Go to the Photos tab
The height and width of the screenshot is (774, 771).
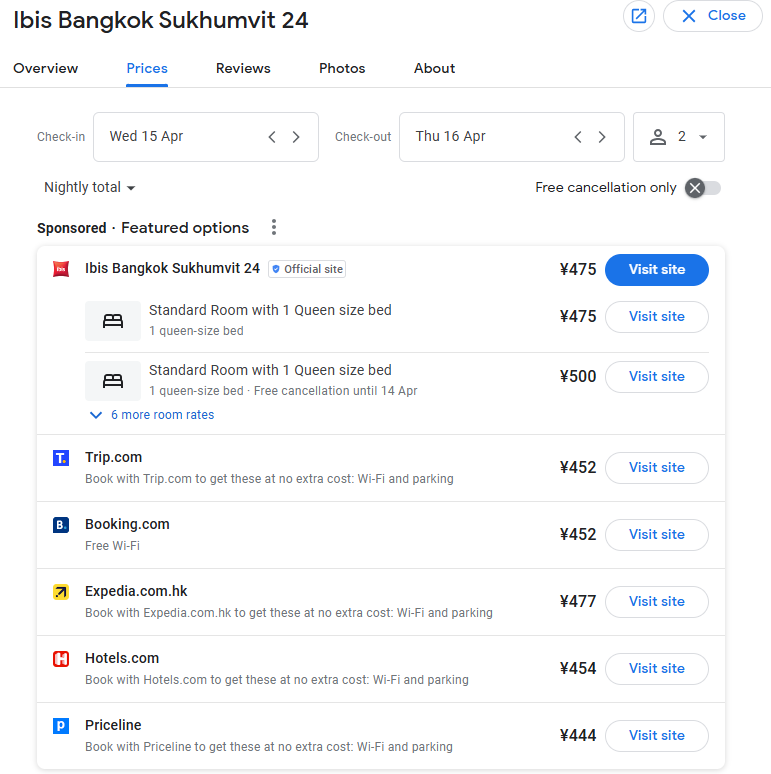point(342,68)
